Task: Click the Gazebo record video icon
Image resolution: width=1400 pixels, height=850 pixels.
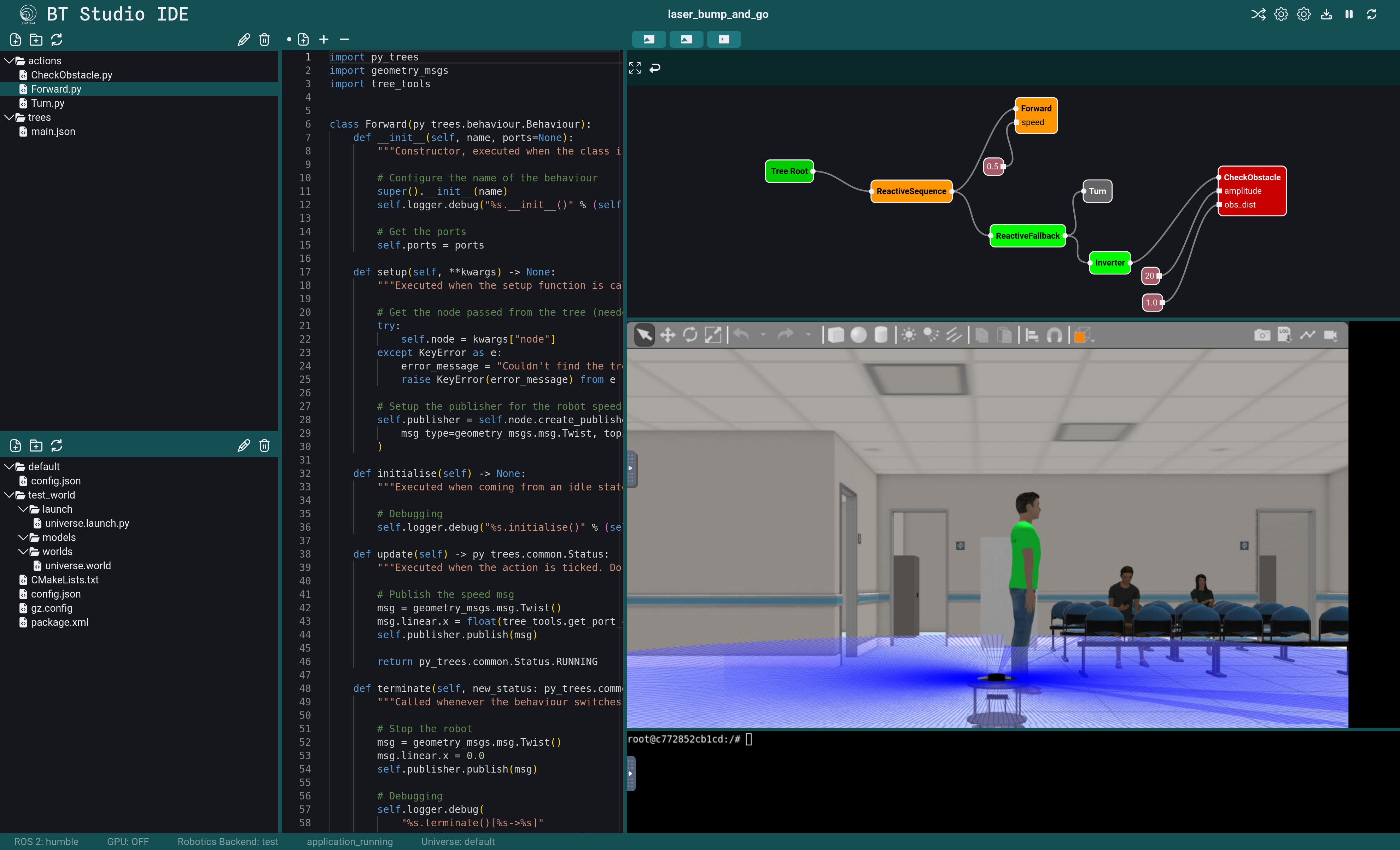Action: click(1330, 334)
